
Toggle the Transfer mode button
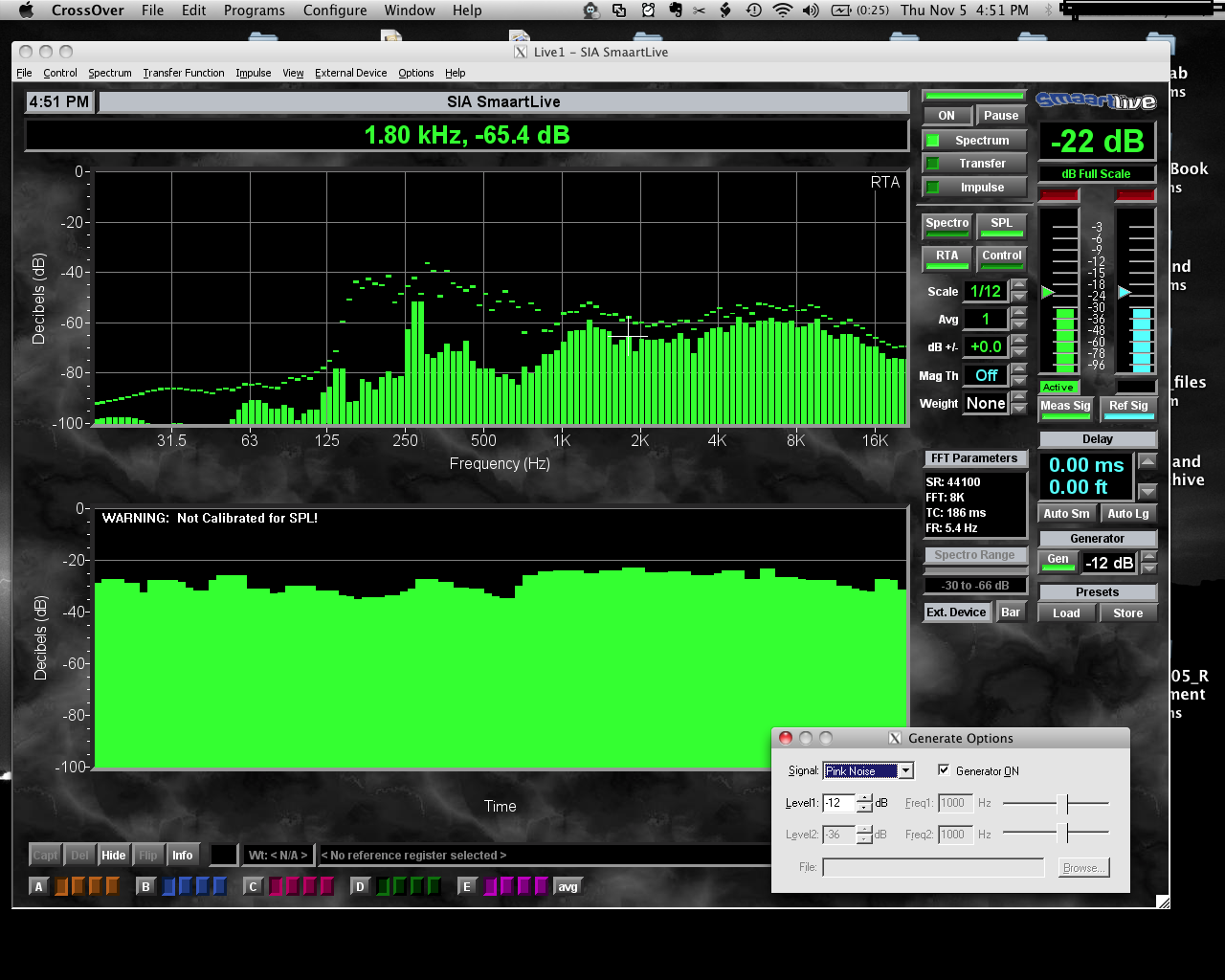[974, 164]
